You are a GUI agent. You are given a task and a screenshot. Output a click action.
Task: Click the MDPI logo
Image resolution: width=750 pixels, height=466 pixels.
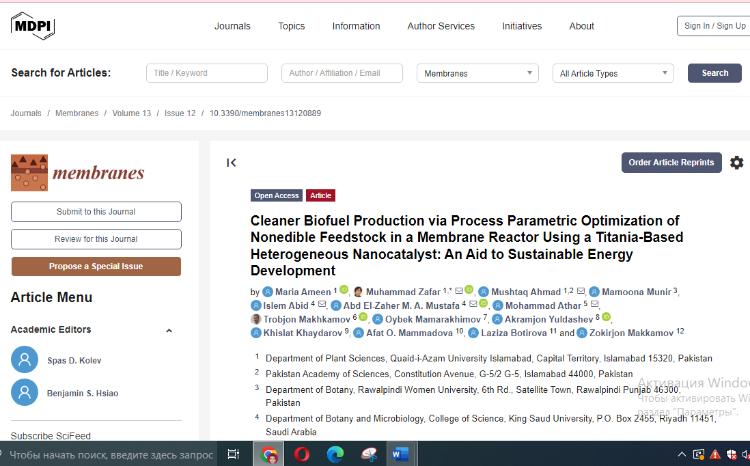[34, 25]
